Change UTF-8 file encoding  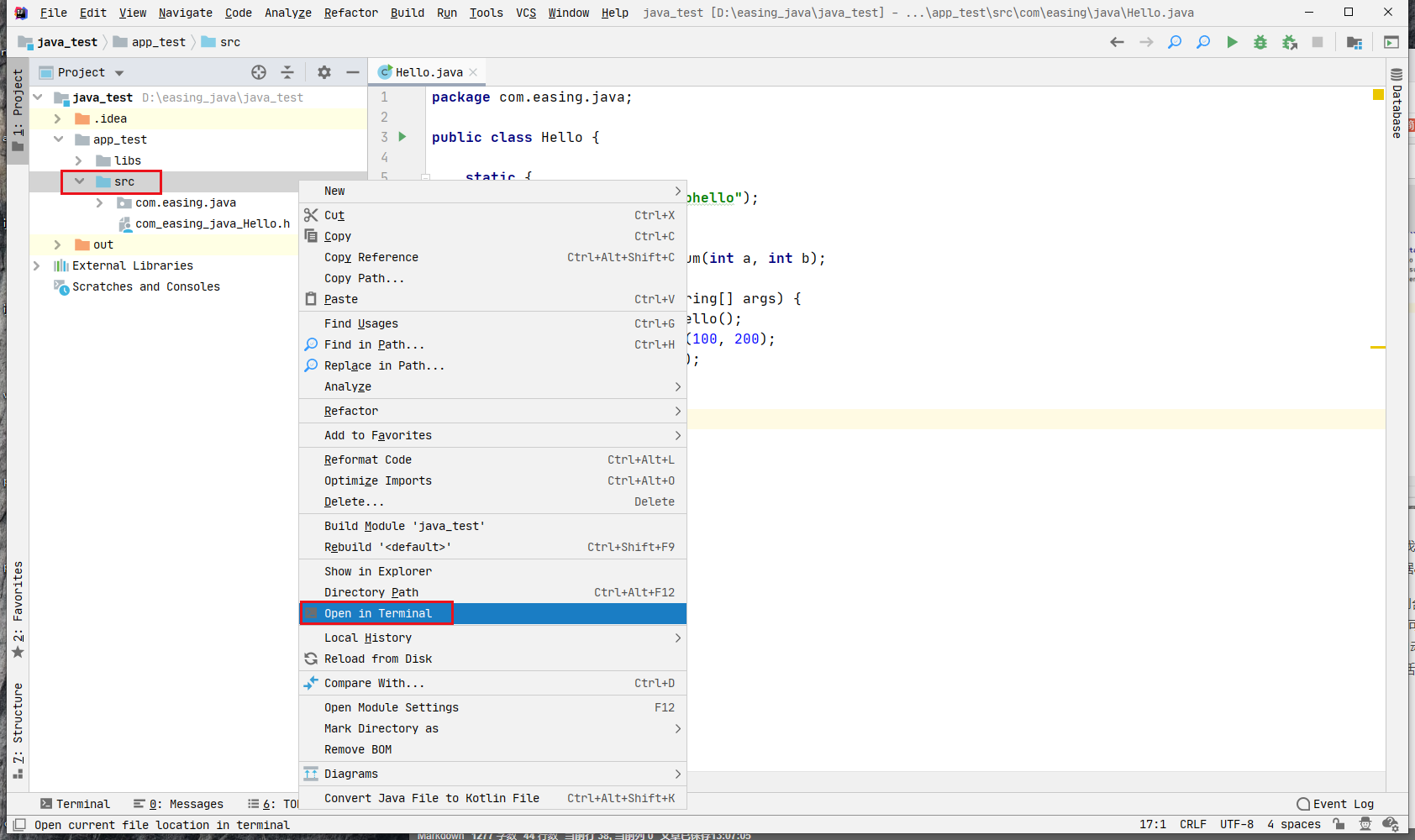click(x=1236, y=824)
